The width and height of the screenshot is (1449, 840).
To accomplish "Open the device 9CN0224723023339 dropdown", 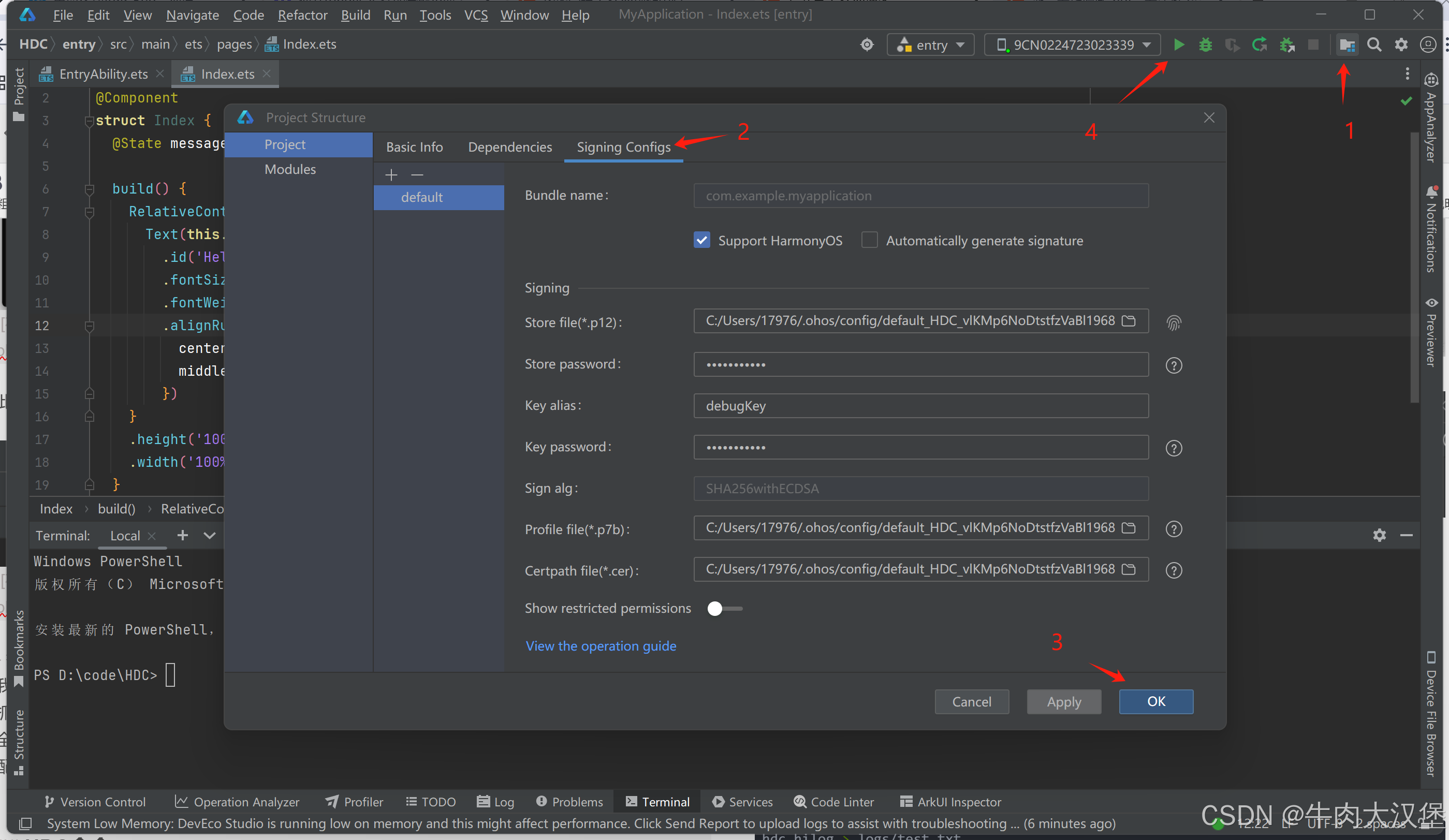I will [1072, 45].
